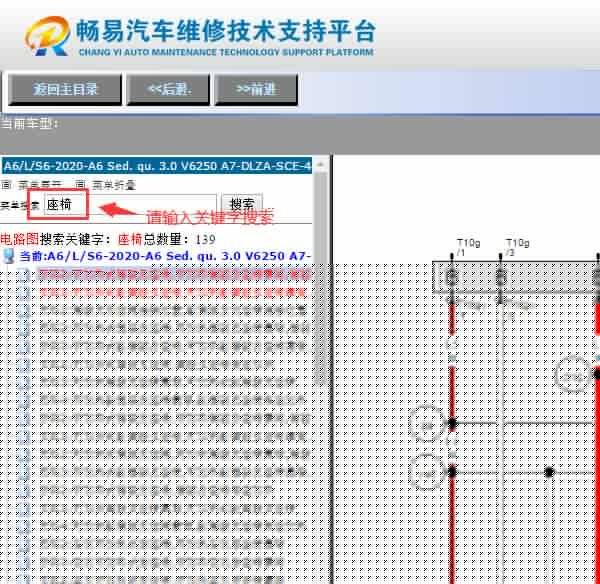Click the left panel scrollbar thumb
600x584 pixels.
[321, 279]
